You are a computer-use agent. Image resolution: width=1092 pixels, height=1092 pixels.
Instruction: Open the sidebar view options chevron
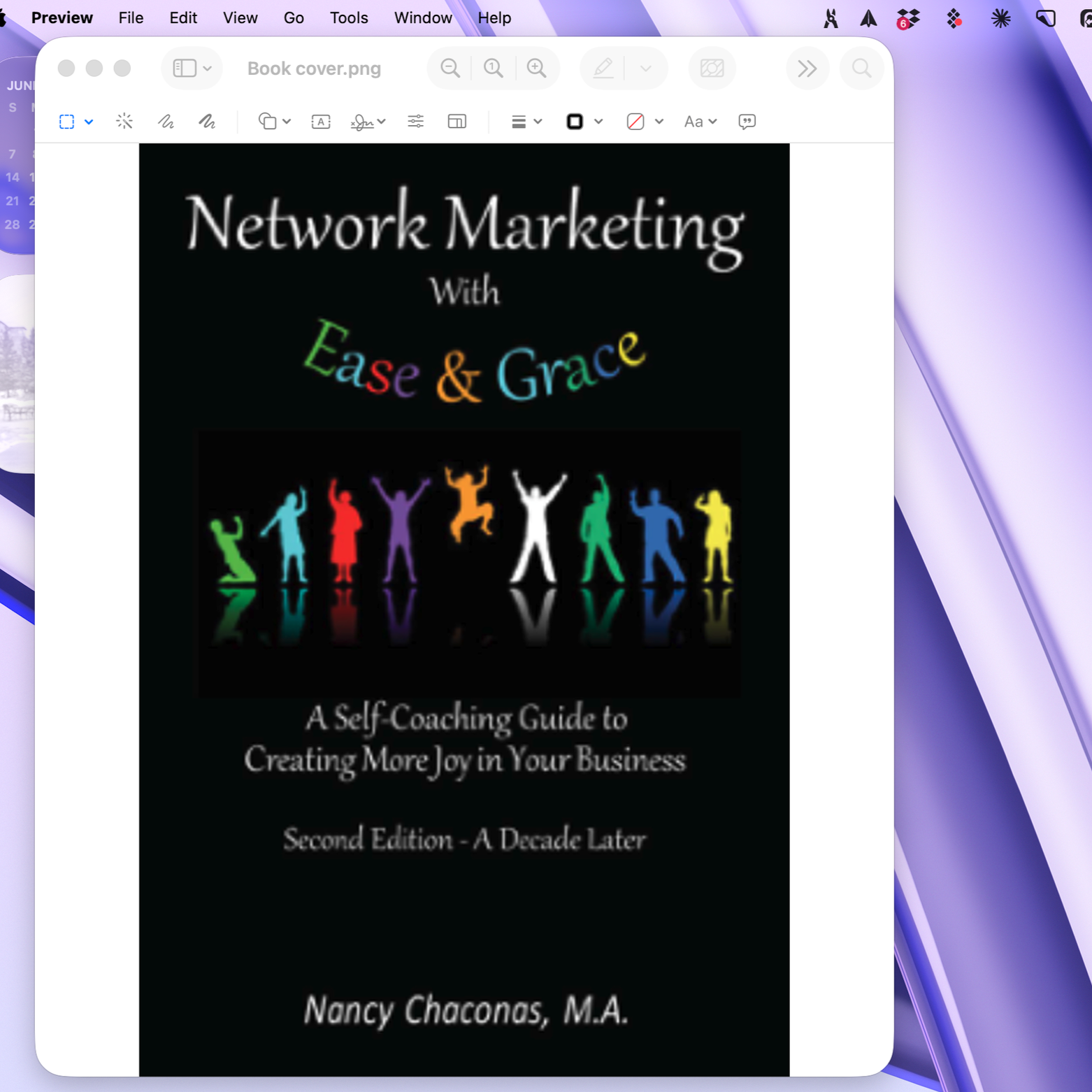(x=208, y=69)
